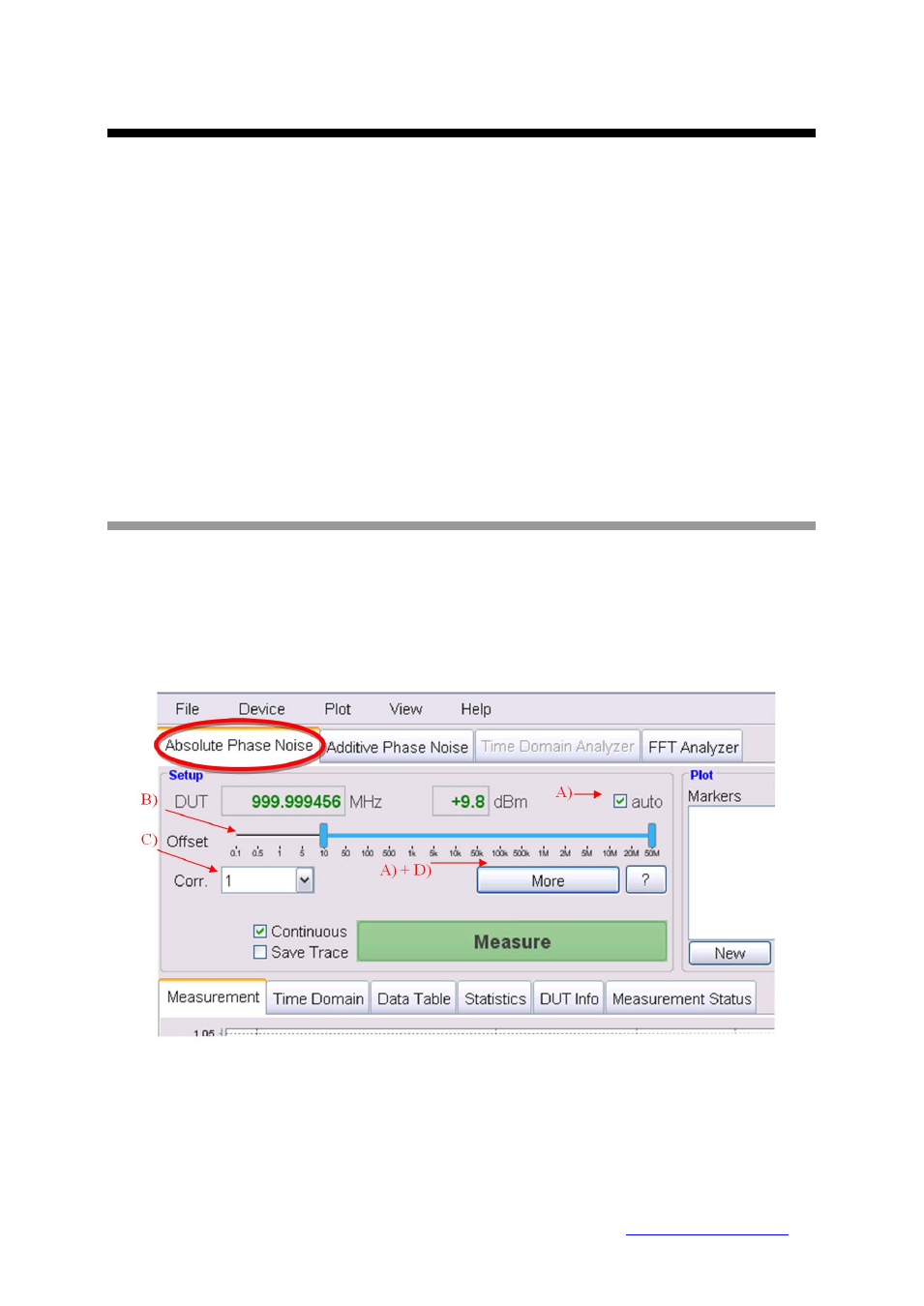This screenshot has height=1306, width=924.
Task: Switch to Additive Phase Noise tab
Action: click(x=397, y=747)
